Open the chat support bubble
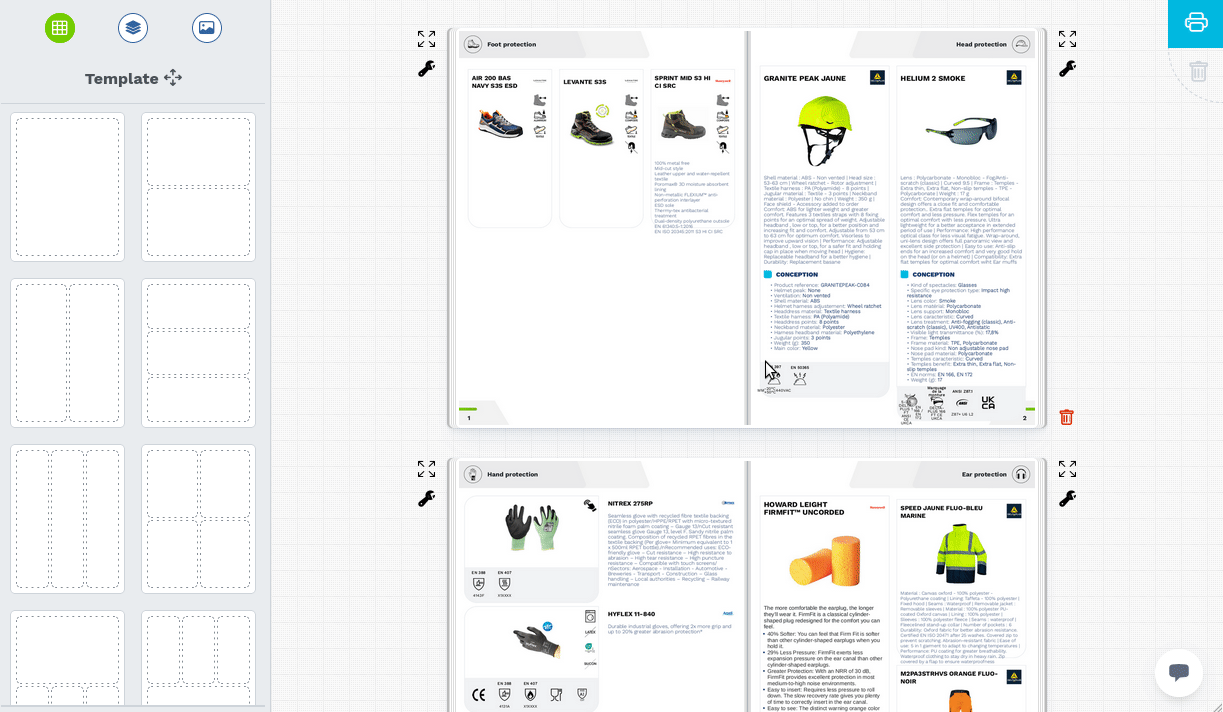1223x712 pixels. 1178,673
